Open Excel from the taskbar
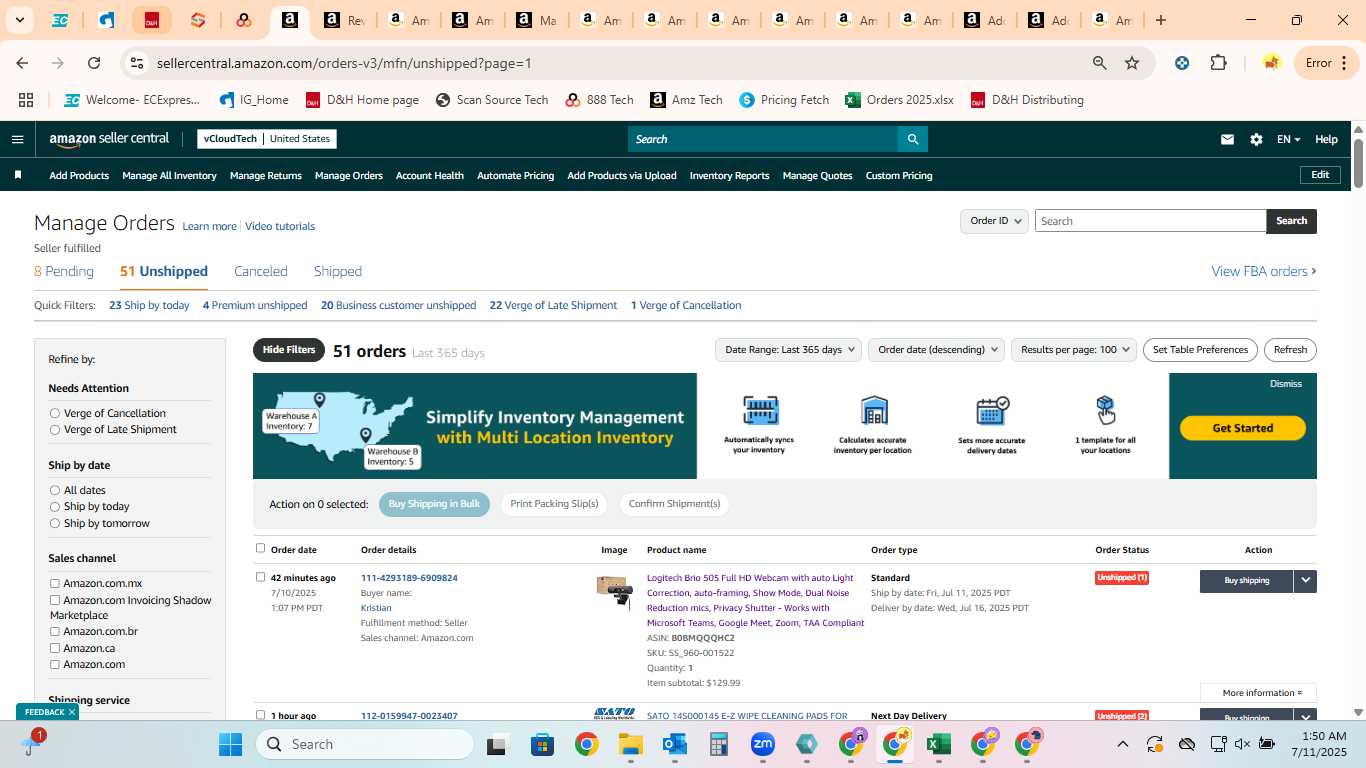This screenshot has width=1366, height=768. 938,744
